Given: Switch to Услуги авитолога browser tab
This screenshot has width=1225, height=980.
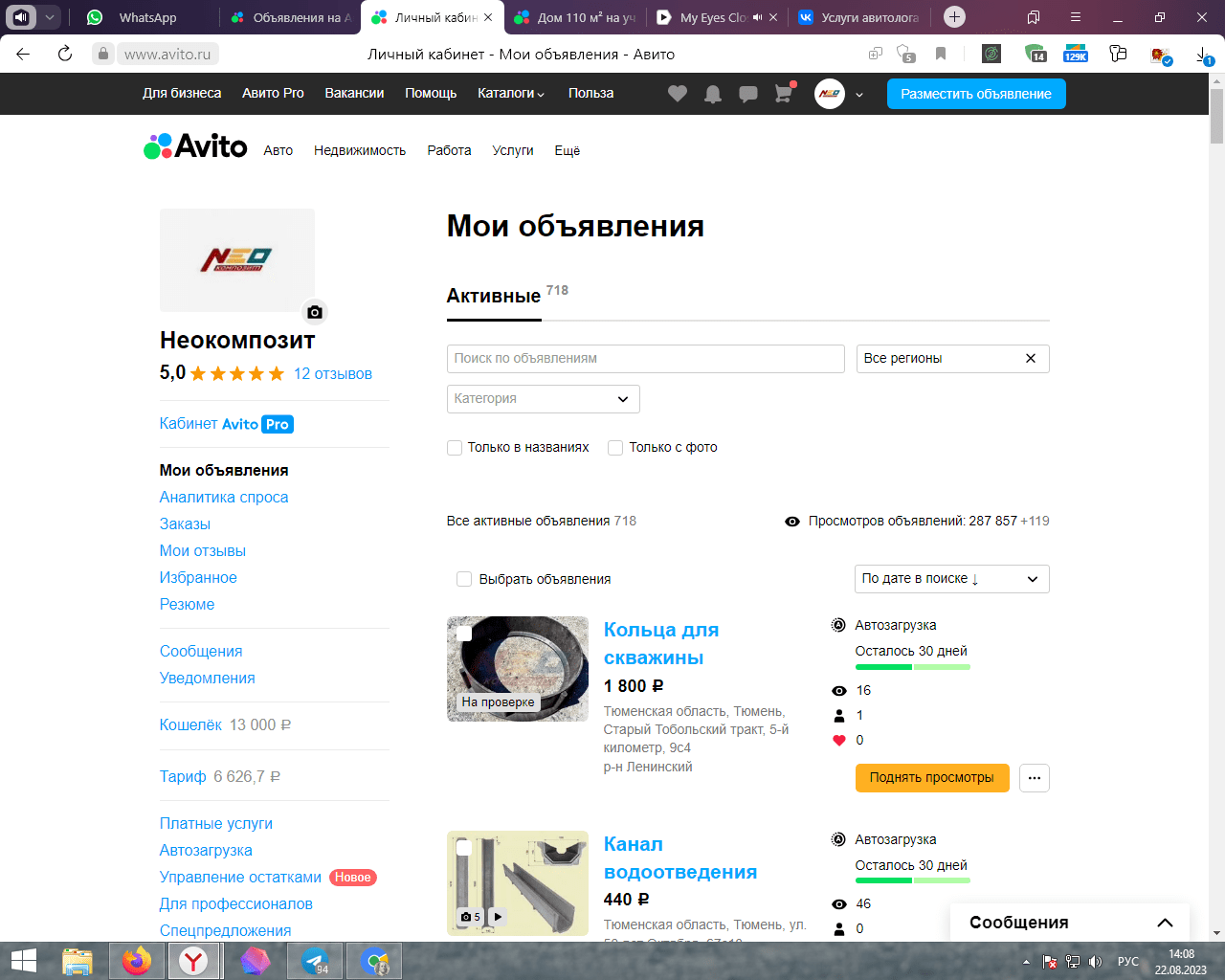Looking at the screenshot, I should [859, 17].
